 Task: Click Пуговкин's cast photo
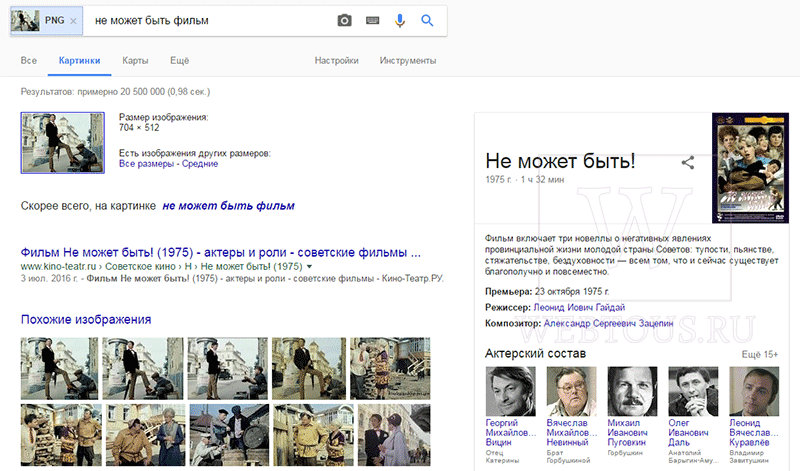(632, 391)
